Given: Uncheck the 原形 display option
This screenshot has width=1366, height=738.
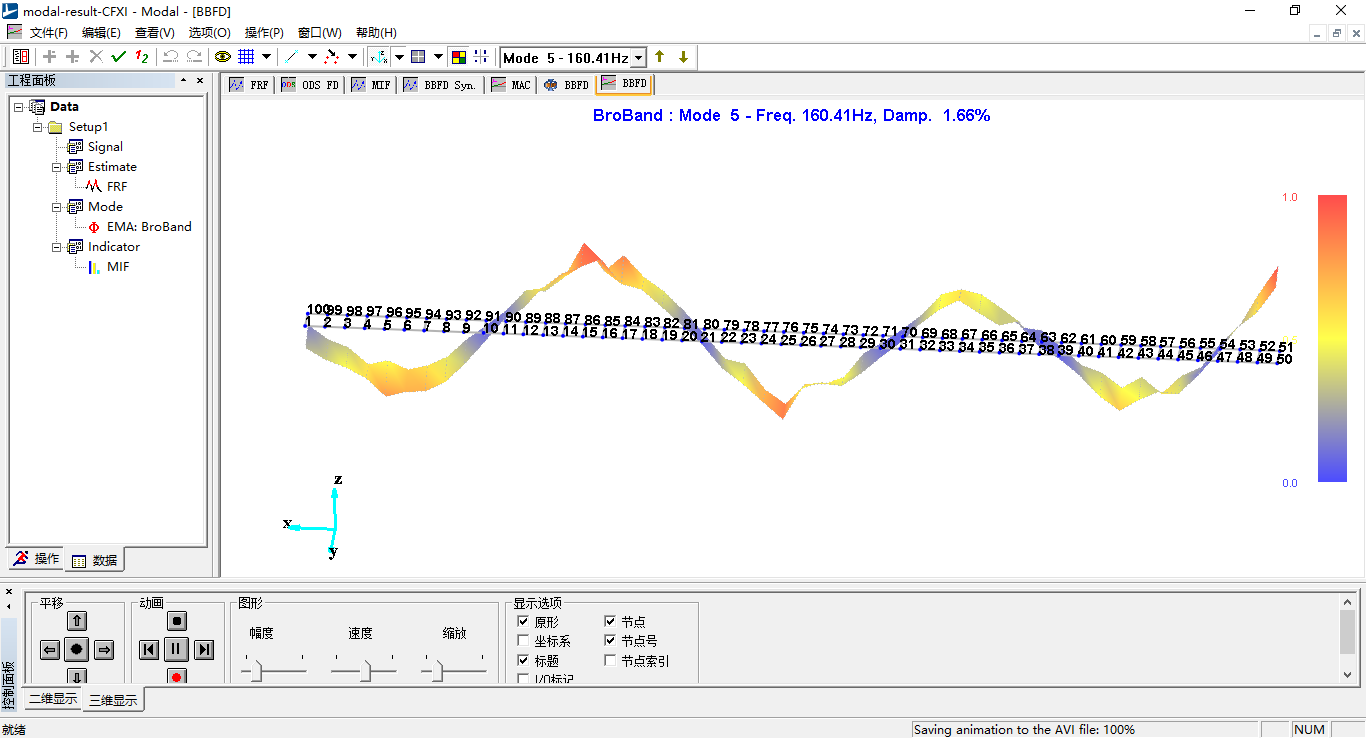Looking at the screenshot, I should click(523, 621).
